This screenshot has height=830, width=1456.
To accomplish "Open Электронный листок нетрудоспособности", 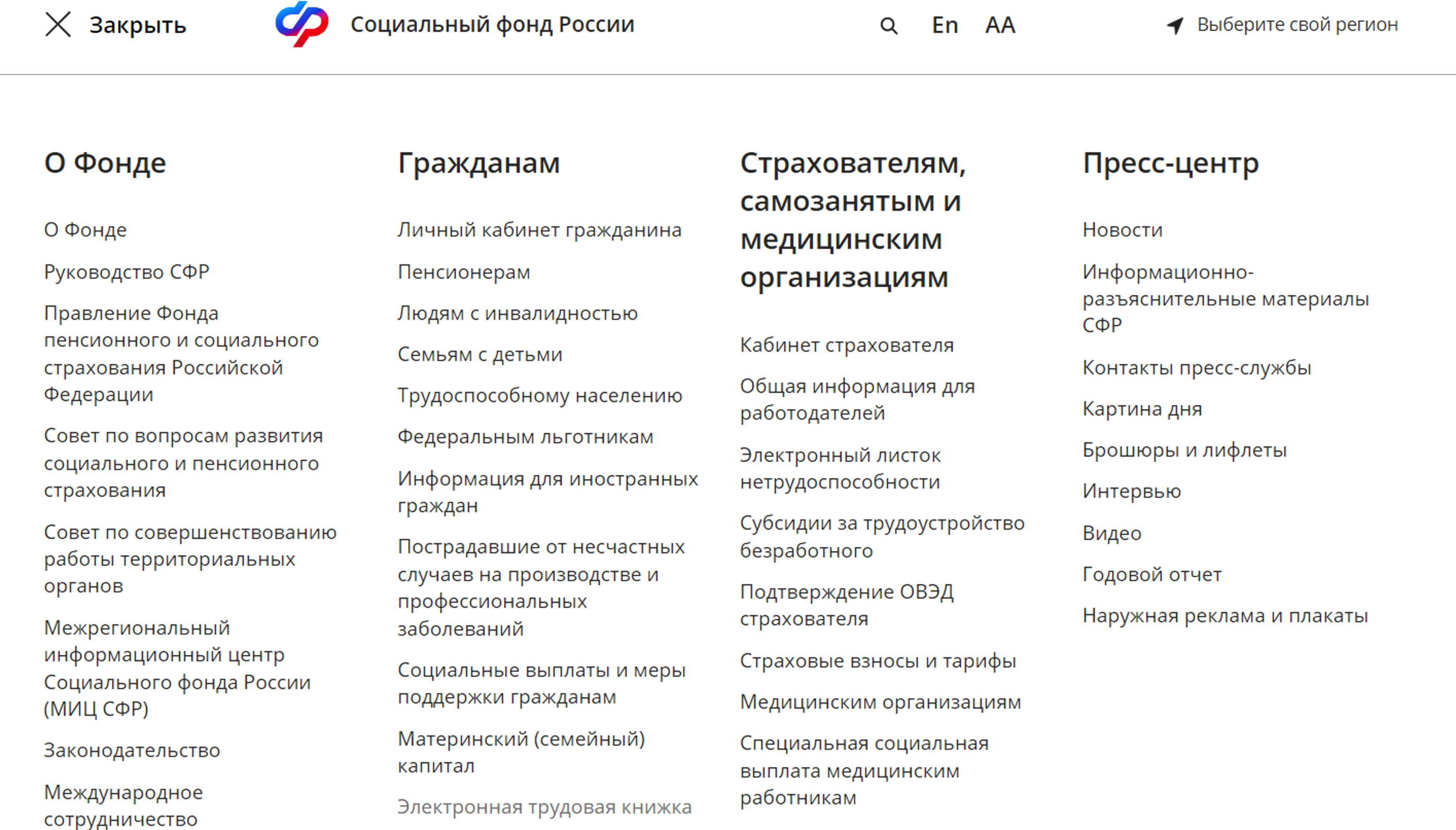I will tap(841, 468).
